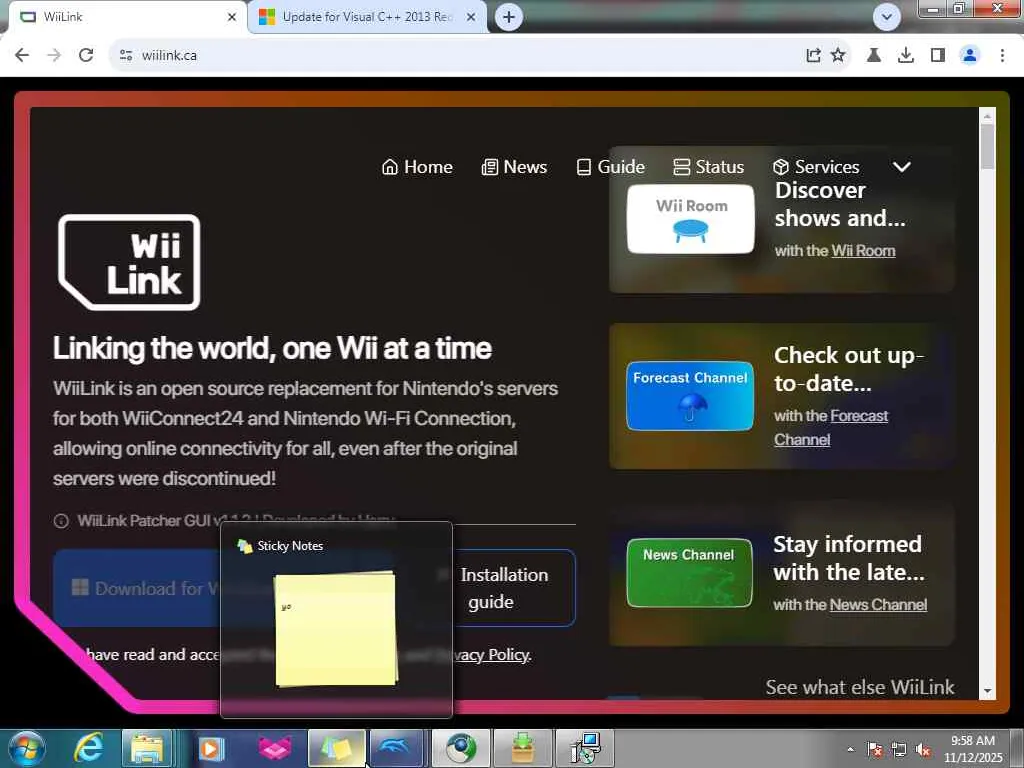The image size is (1024, 768).
Task: Click the heading 'Discover shows and...'
Action: coord(840,204)
